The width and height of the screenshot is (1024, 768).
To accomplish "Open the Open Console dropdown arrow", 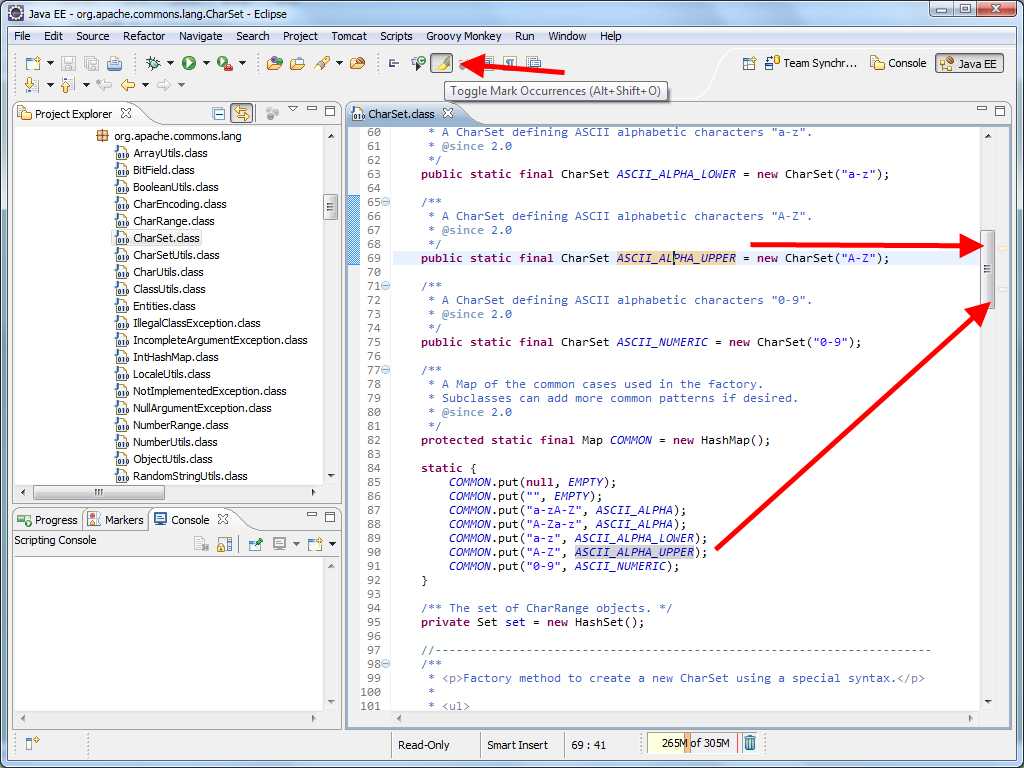I will coord(332,543).
